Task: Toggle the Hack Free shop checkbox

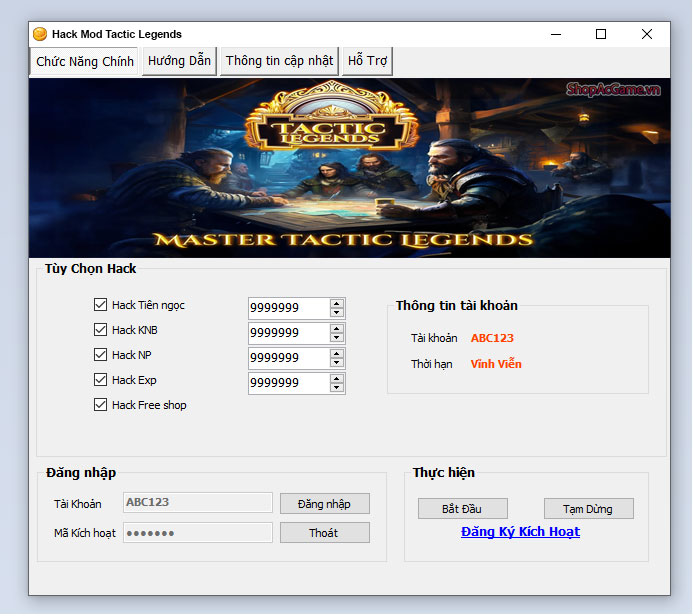Action: pos(100,405)
